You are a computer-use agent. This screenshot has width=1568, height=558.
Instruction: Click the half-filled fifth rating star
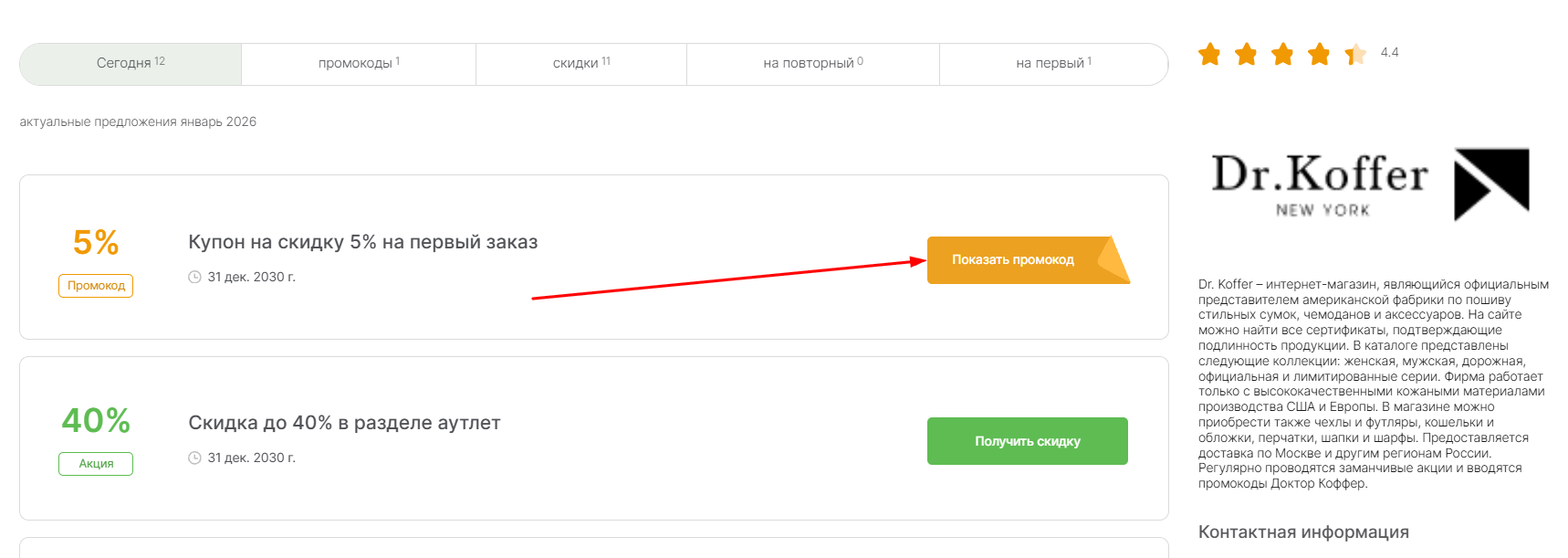1354,55
